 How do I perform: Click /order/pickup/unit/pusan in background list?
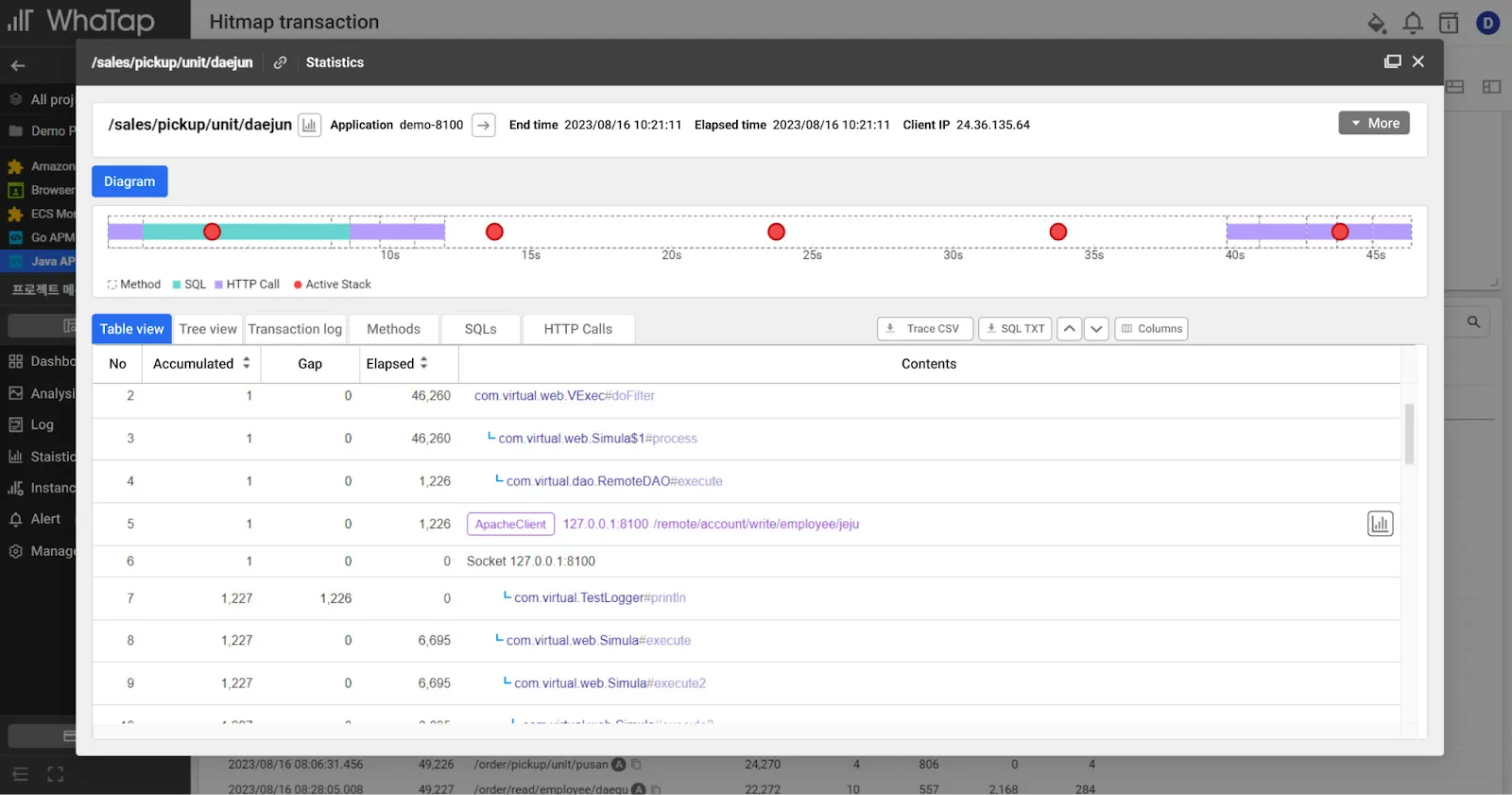click(541, 765)
